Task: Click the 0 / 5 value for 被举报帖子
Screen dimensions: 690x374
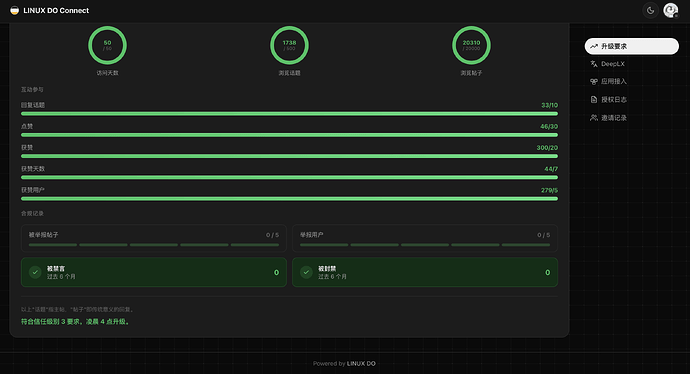Action: point(272,235)
